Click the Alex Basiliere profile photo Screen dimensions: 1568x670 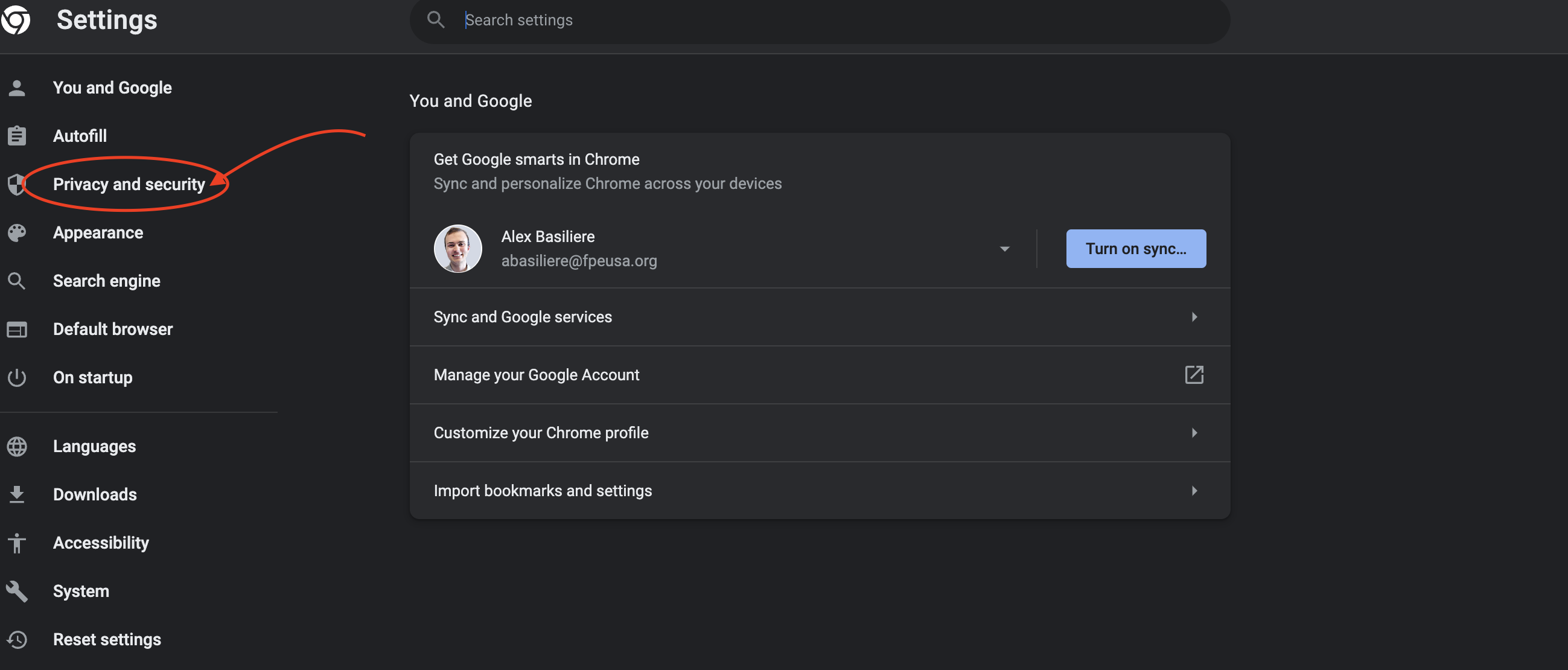tap(457, 248)
